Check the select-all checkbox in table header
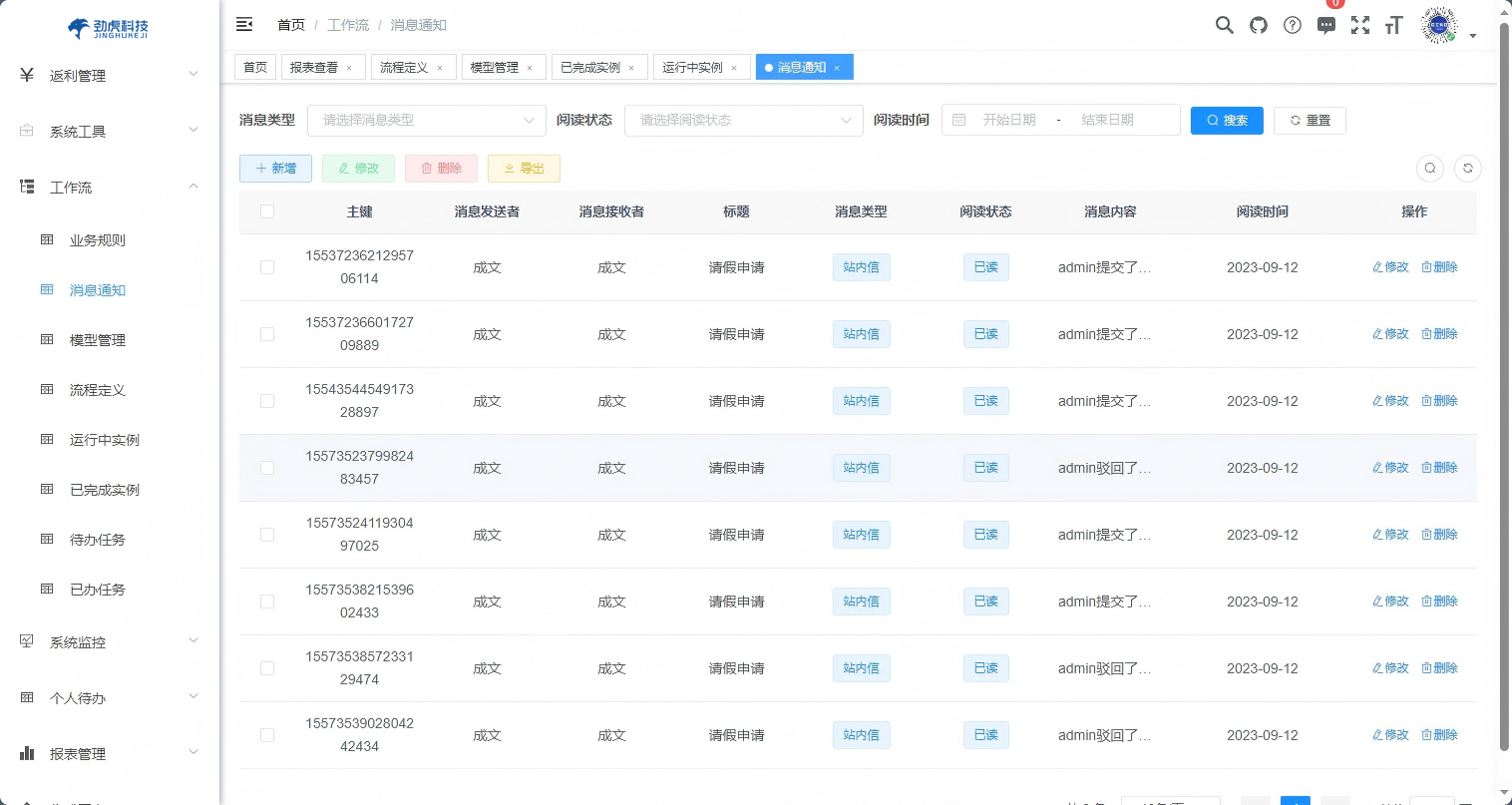The width and height of the screenshot is (1512, 805). (x=267, y=211)
